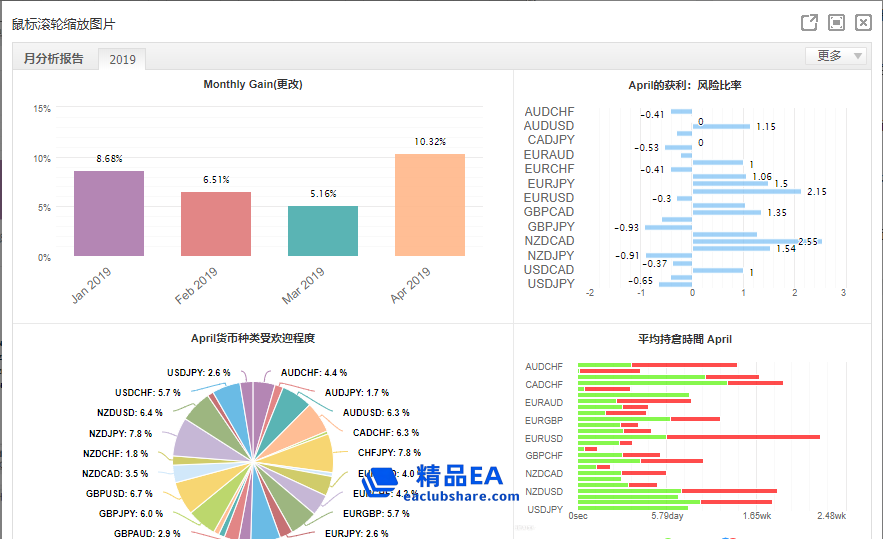Viewport: 883px width, 539px height.
Task: Click the 2.55 risk ratio bar value
Action: pos(808,242)
